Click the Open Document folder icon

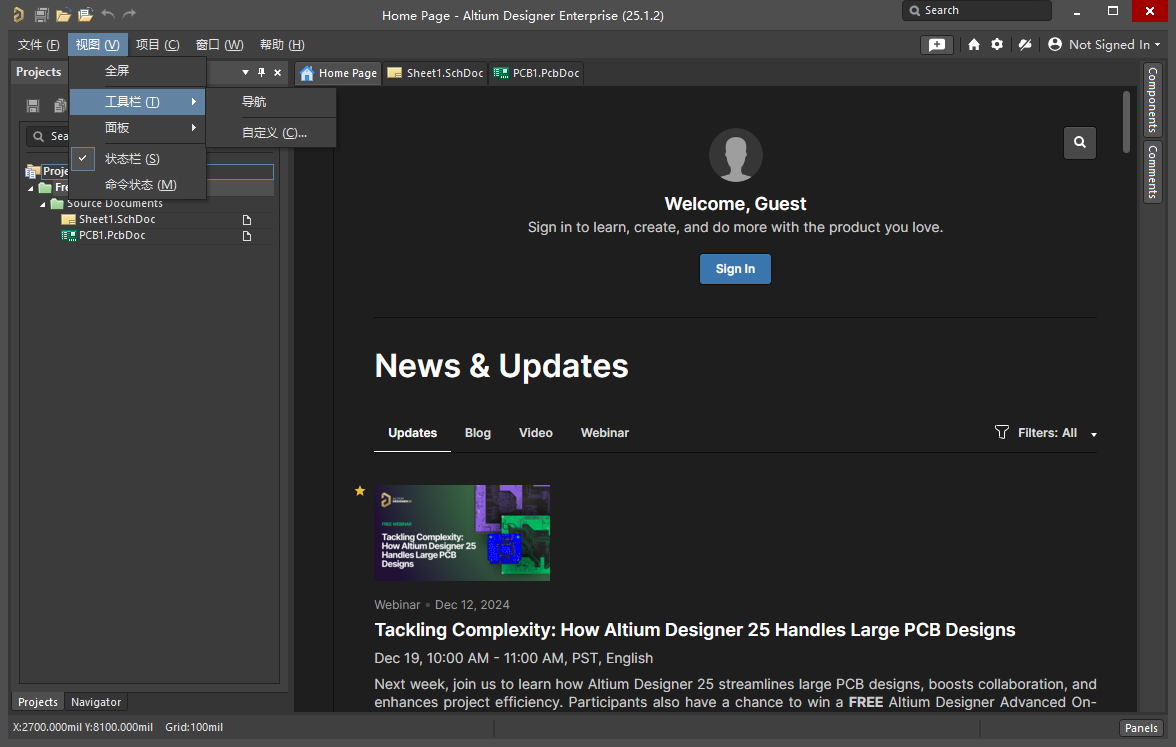tap(64, 14)
